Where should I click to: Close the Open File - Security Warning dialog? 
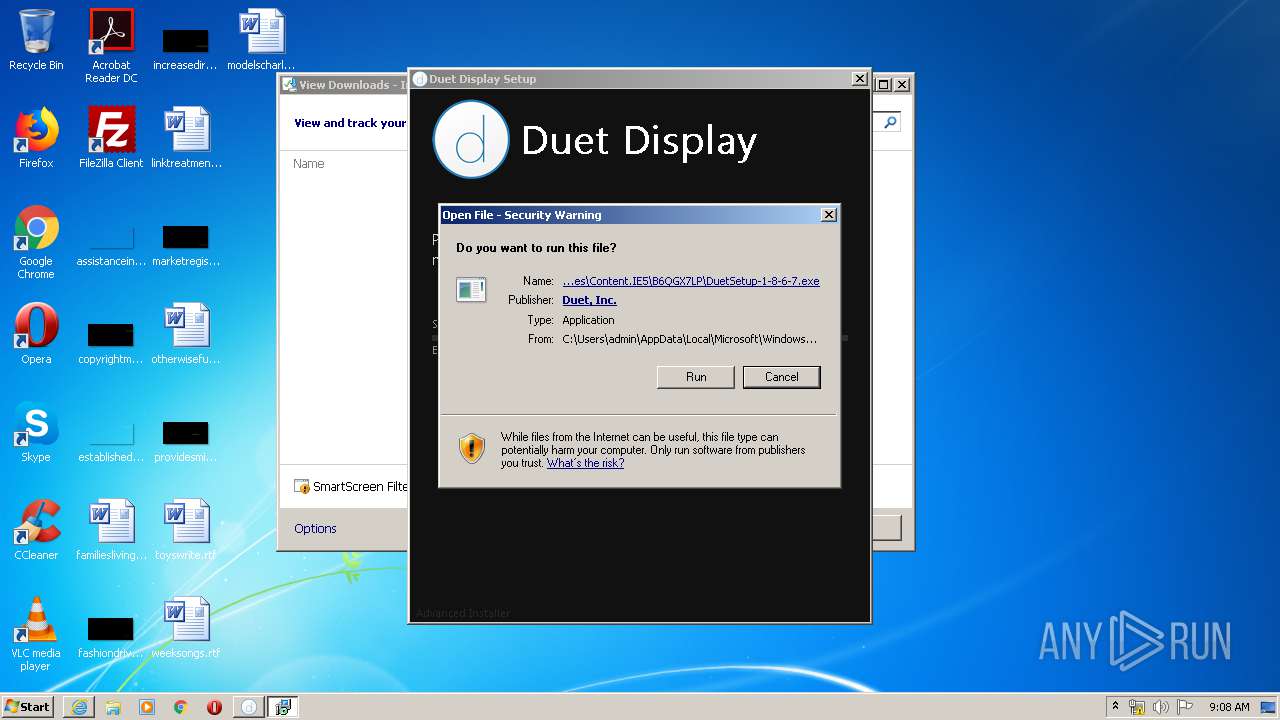tap(829, 215)
